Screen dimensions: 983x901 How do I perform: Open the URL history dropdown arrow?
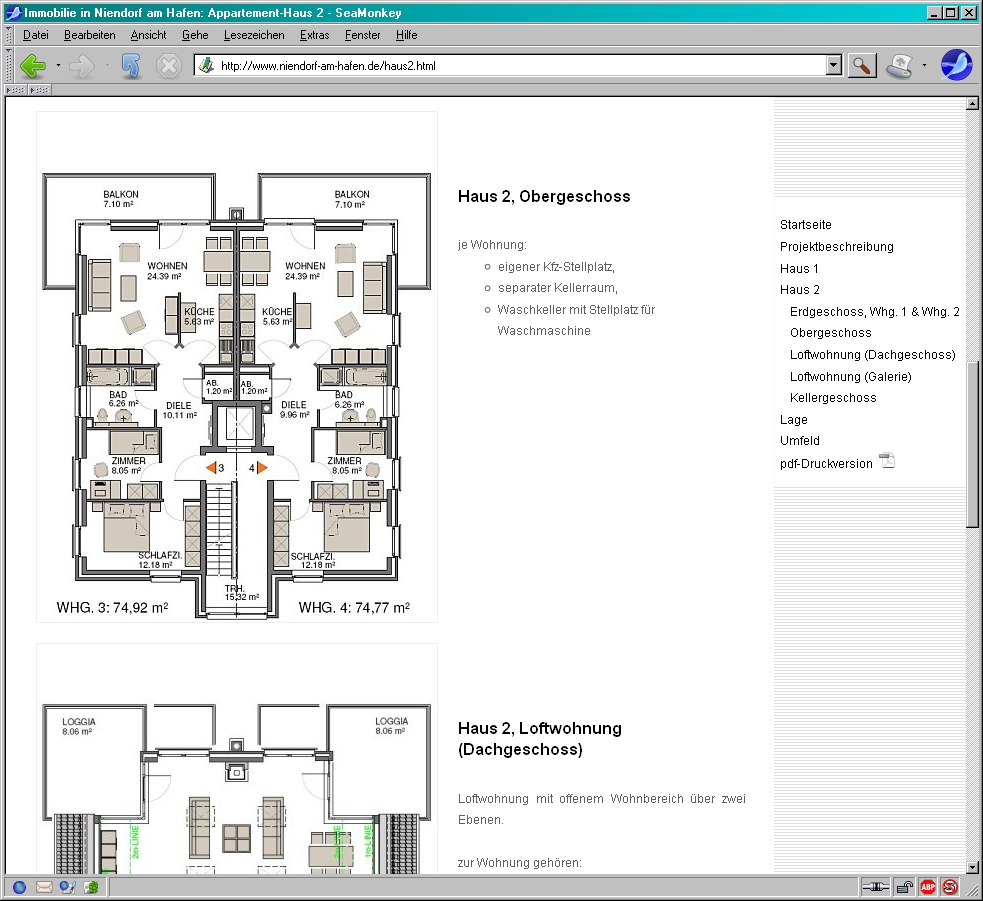pos(834,66)
